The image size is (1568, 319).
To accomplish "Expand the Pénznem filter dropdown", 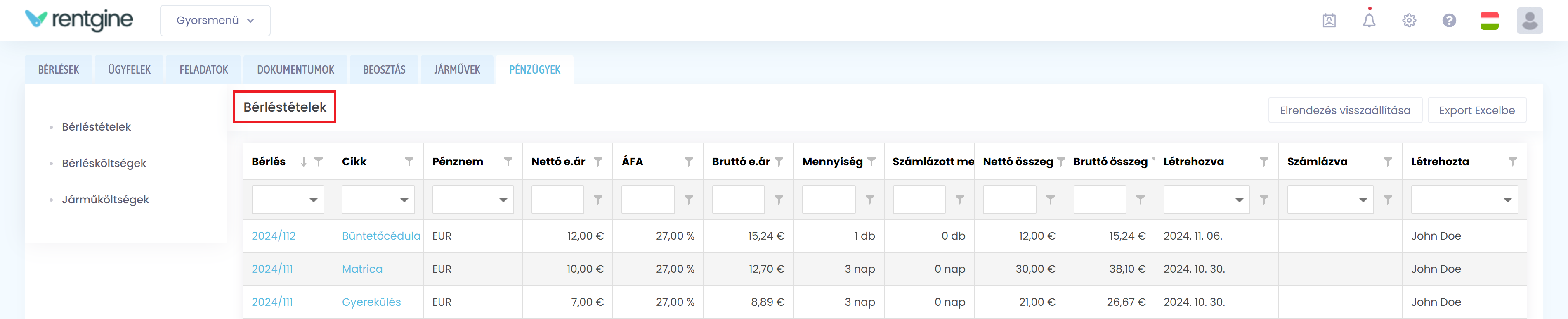I will 503,200.
